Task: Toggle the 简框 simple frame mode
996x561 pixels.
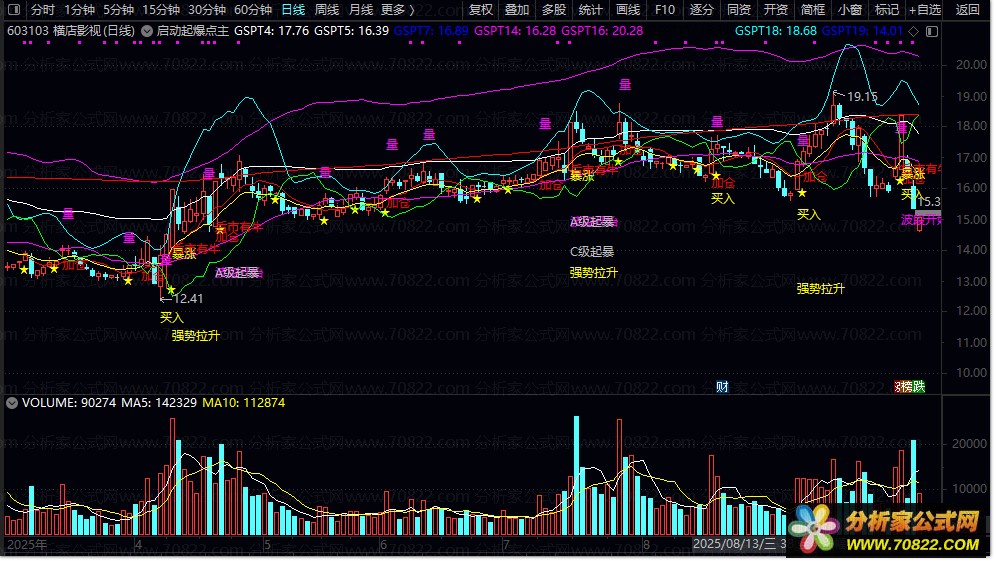Action: click(x=812, y=10)
